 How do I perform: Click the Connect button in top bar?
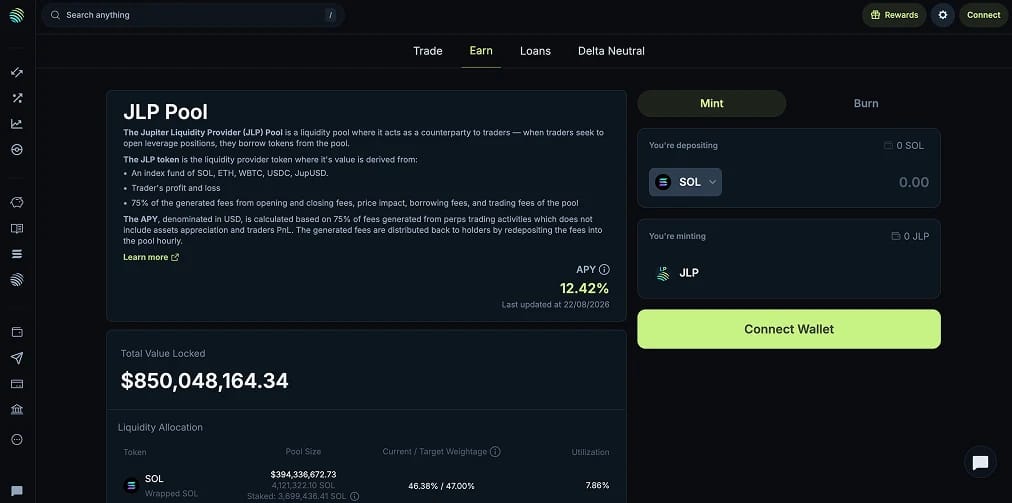click(984, 15)
